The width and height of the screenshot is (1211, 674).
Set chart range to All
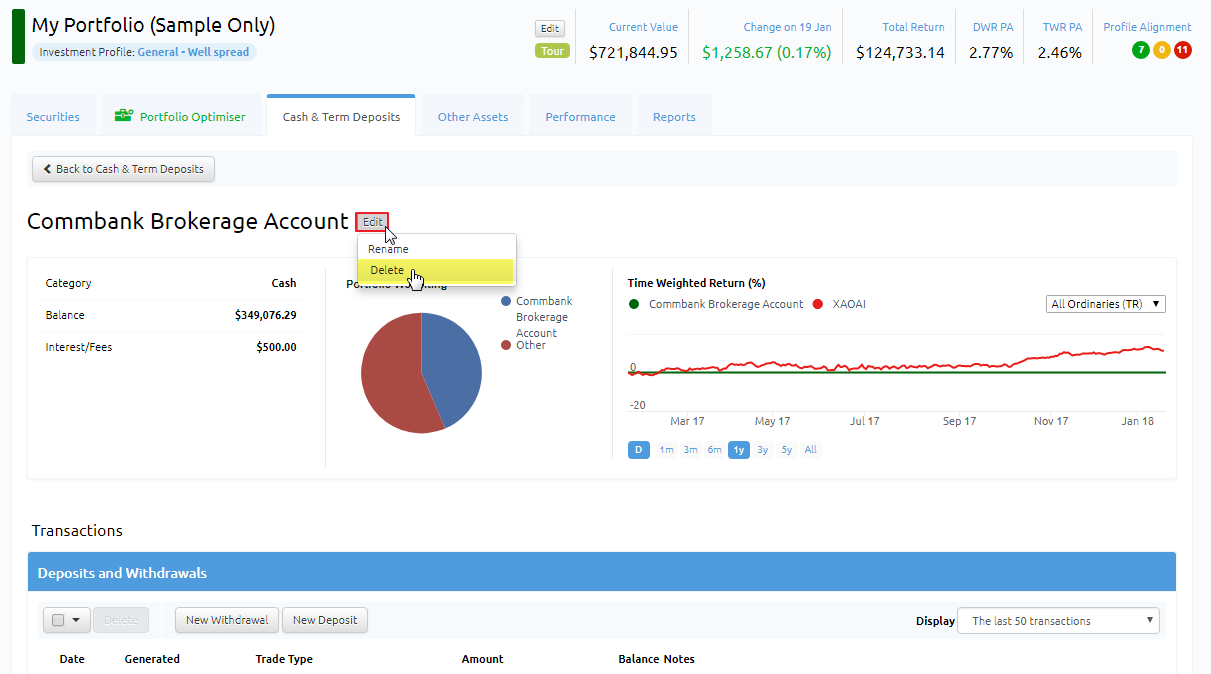tap(811, 450)
